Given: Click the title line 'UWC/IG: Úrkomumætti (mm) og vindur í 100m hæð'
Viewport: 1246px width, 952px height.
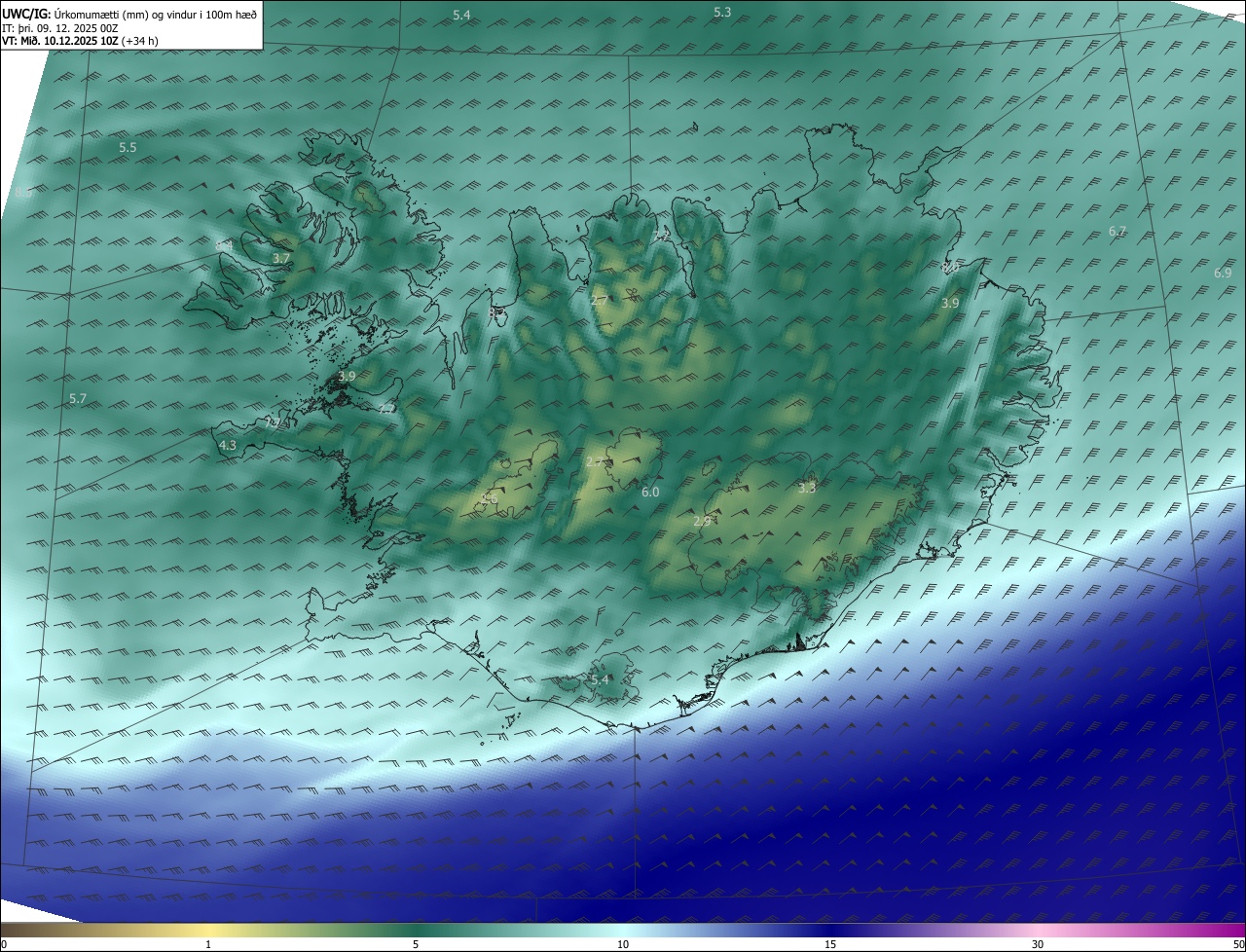Looking at the screenshot, I should pos(130,15).
